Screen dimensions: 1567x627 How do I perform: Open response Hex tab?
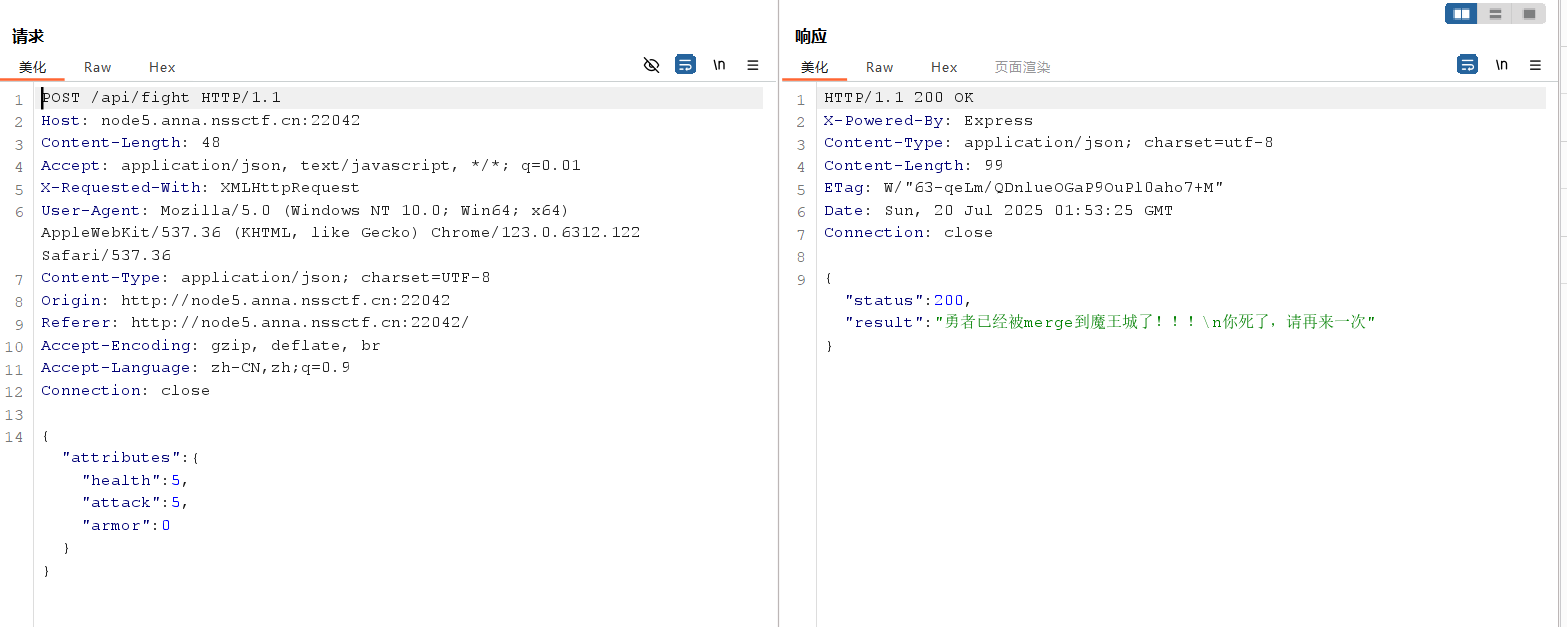[x=944, y=67]
